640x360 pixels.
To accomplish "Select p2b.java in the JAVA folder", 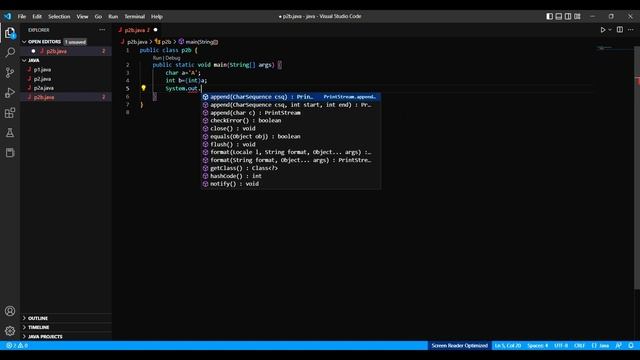I will tap(44, 97).
